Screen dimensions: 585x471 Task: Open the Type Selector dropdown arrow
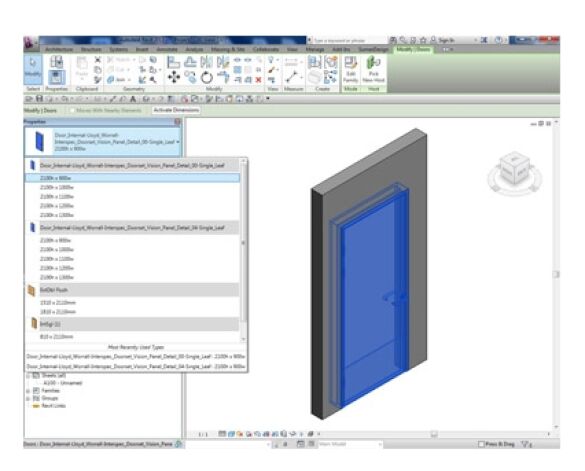pyautogui.click(x=178, y=142)
